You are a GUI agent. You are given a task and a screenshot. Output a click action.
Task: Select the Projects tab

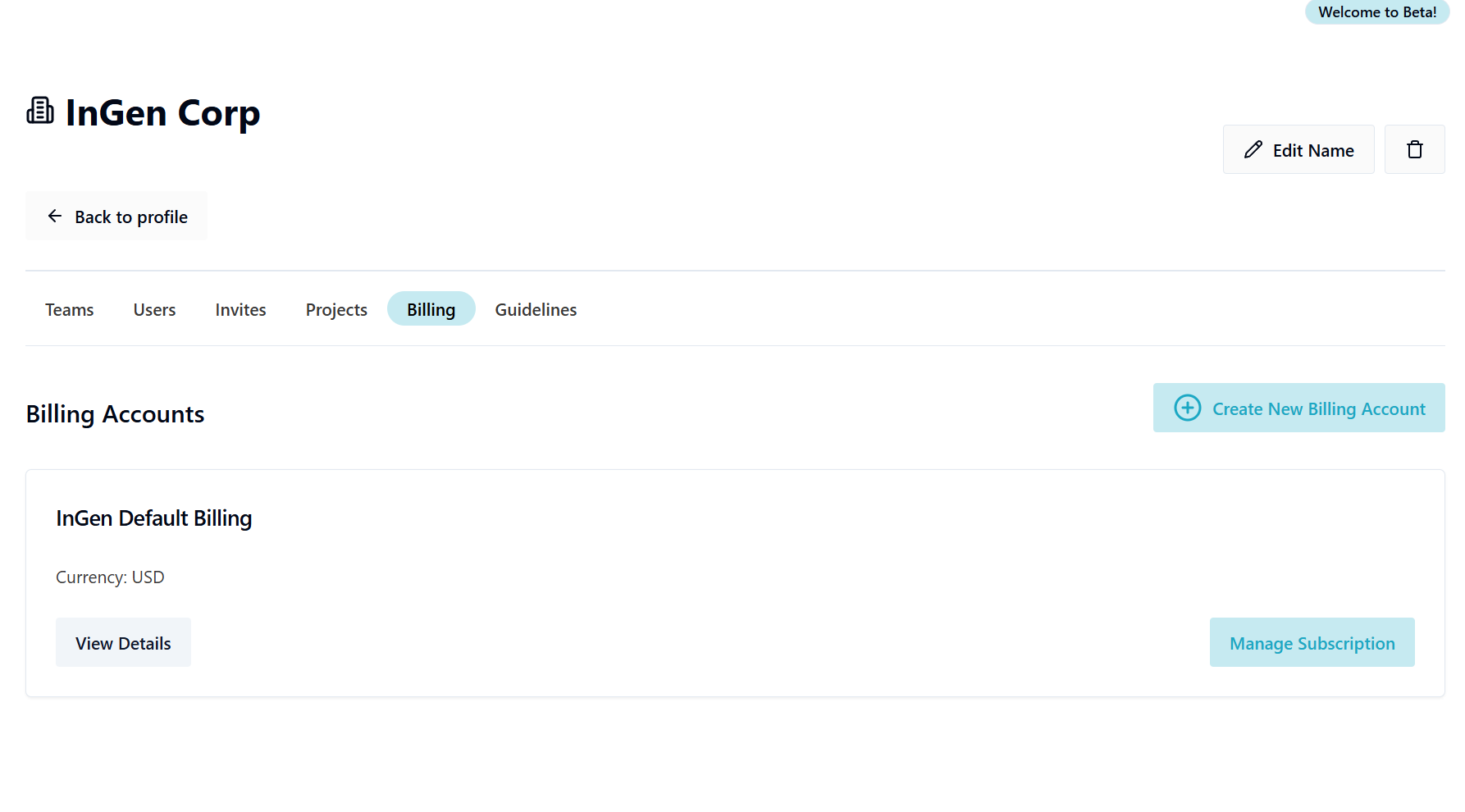point(336,310)
